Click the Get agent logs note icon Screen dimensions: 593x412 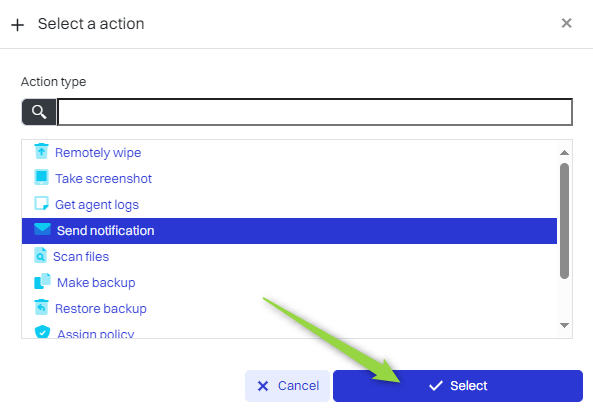[x=41, y=203]
